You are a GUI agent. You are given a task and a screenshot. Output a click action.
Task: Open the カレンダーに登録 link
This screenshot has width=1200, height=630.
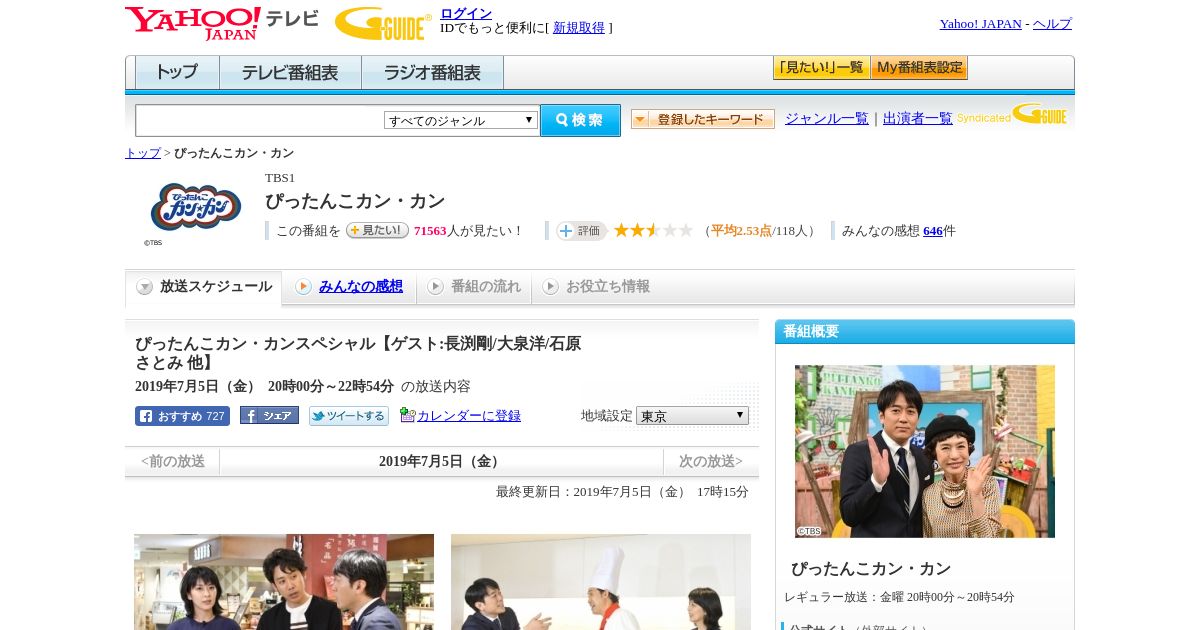(469, 416)
